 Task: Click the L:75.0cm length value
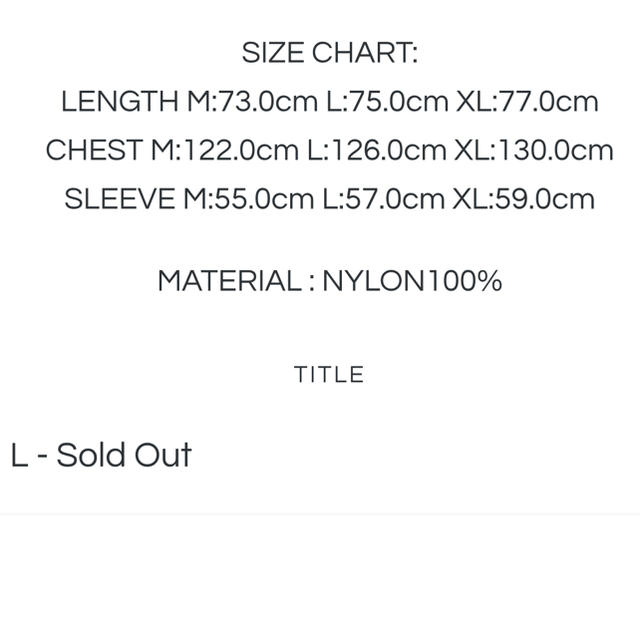pos(387,101)
